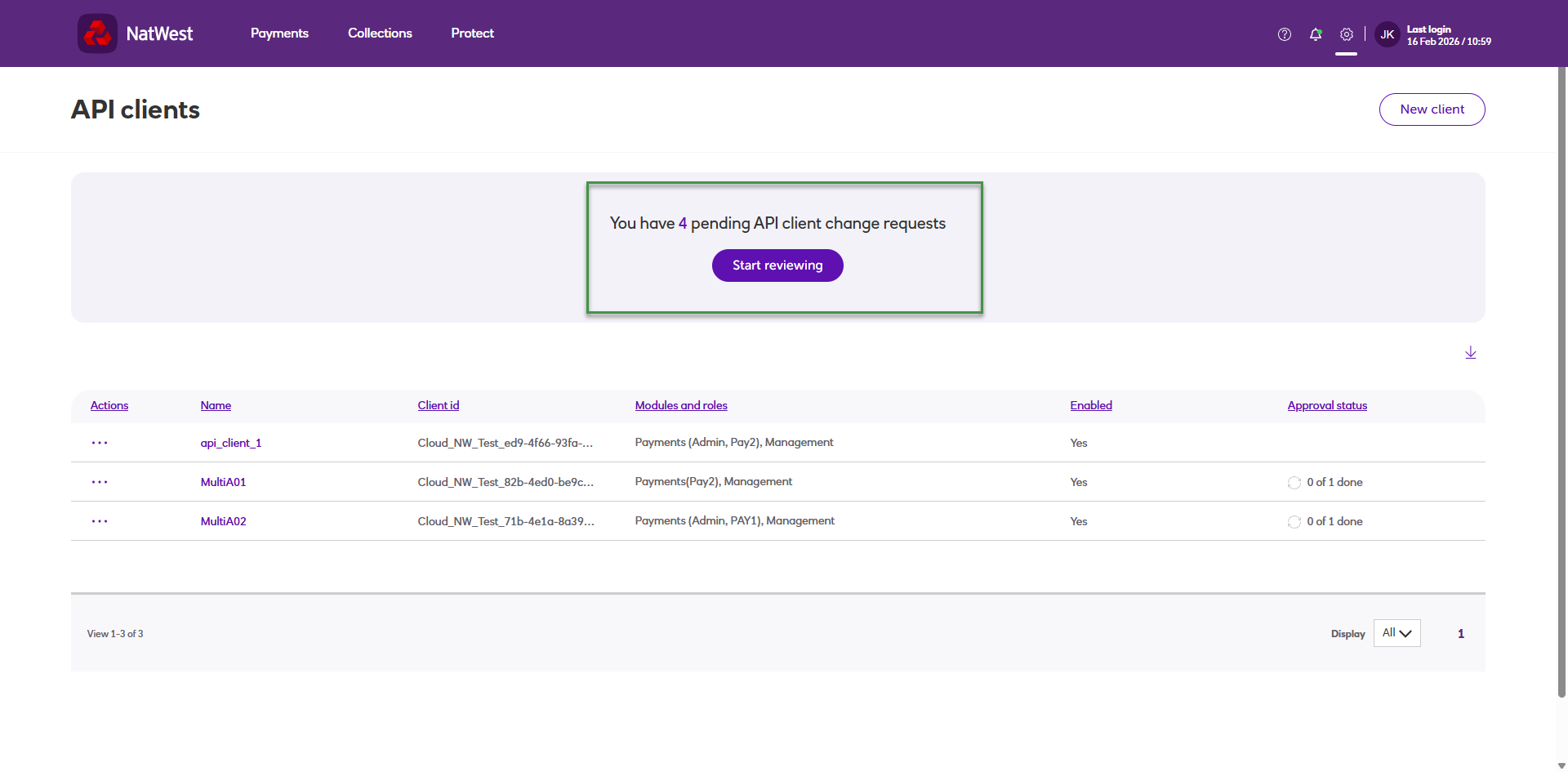Image resolution: width=1568 pixels, height=772 pixels.
Task: Click the MultiA02 approval progress icon
Action: [x=1294, y=522]
